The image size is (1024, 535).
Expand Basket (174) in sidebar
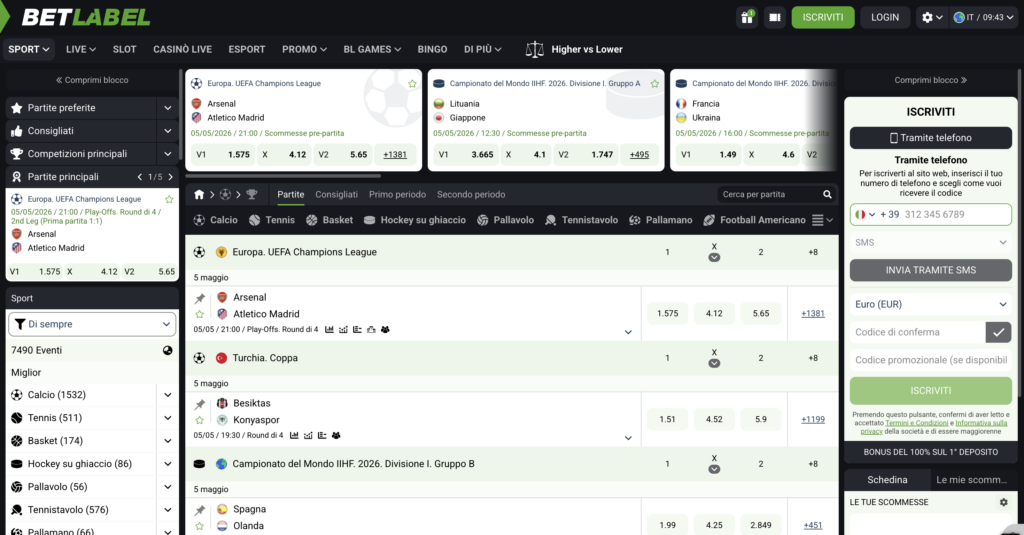click(x=168, y=441)
